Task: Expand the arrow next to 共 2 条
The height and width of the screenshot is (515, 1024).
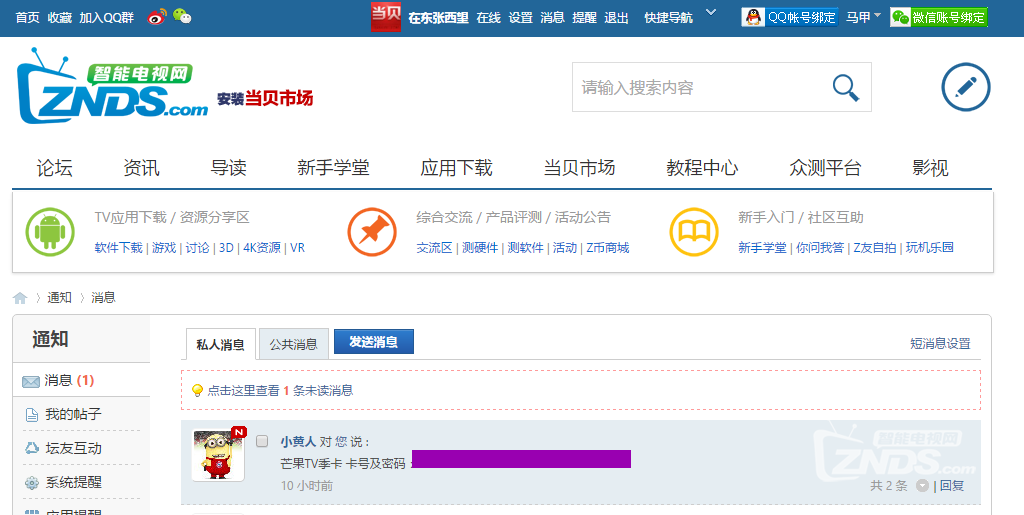Action: pyautogui.click(x=922, y=486)
